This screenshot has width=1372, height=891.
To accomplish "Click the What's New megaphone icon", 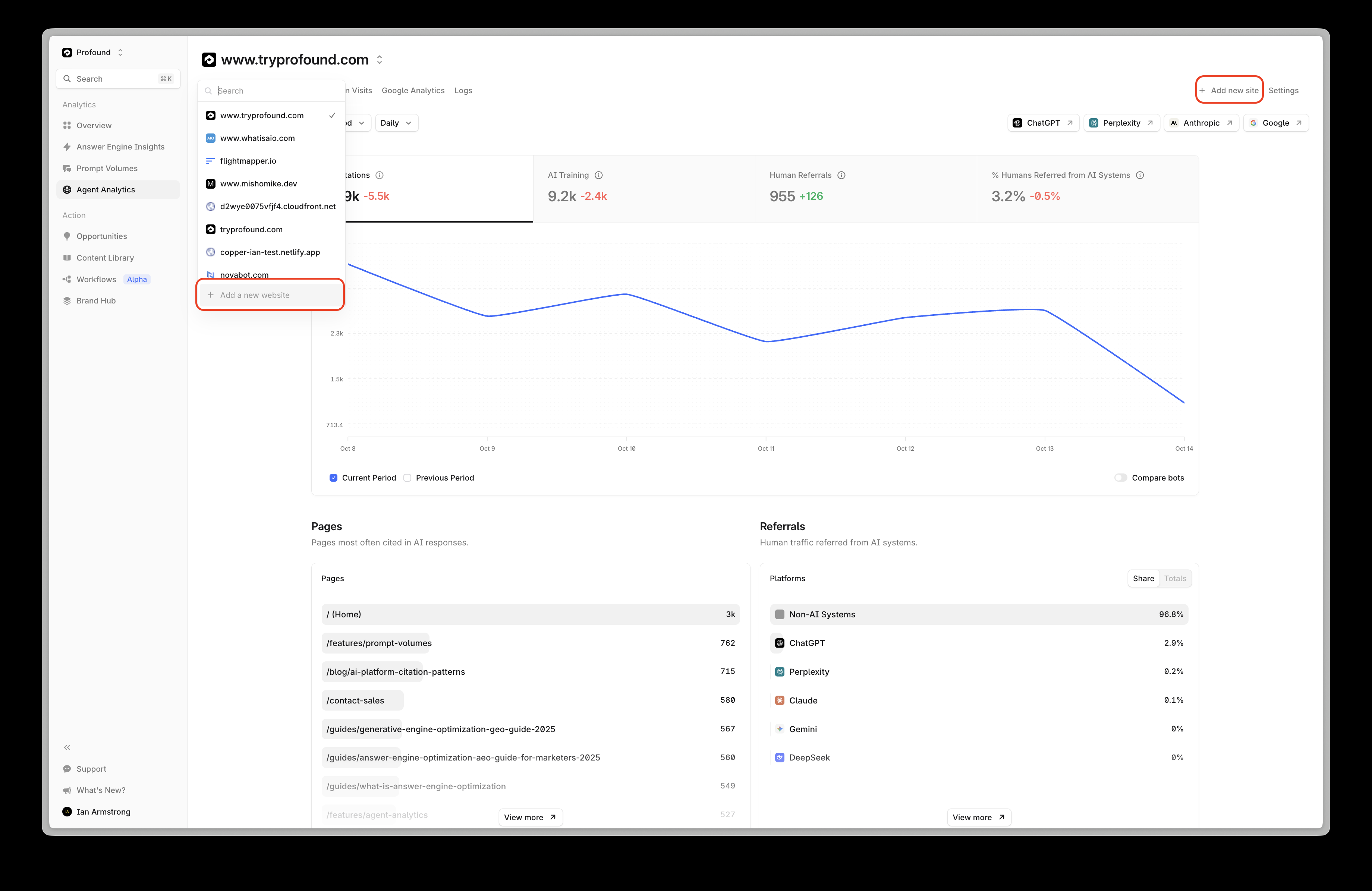I will pyautogui.click(x=67, y=790).
